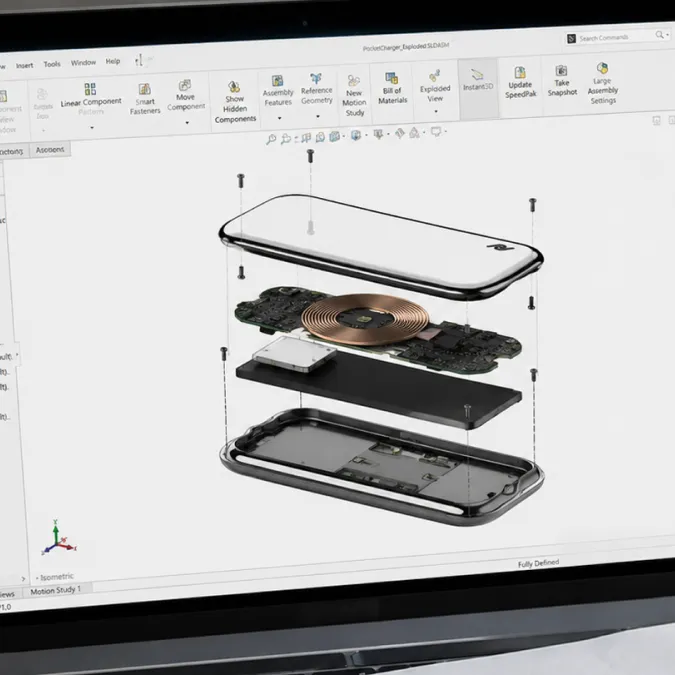
Task: Click the Reference Geometry icon
Action: click(x=316, y=78)
